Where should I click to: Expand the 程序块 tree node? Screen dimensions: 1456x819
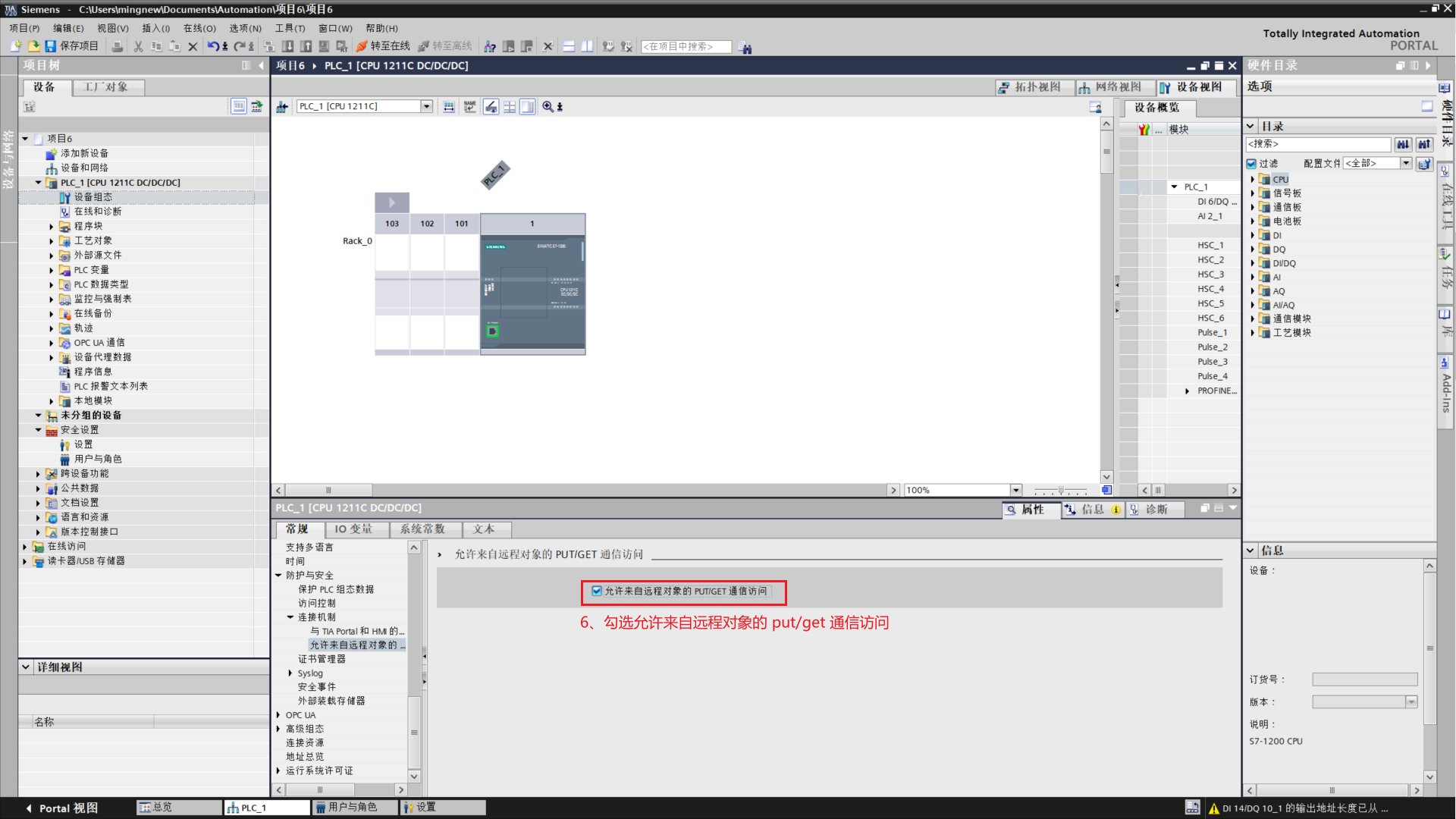click(52, 227)
